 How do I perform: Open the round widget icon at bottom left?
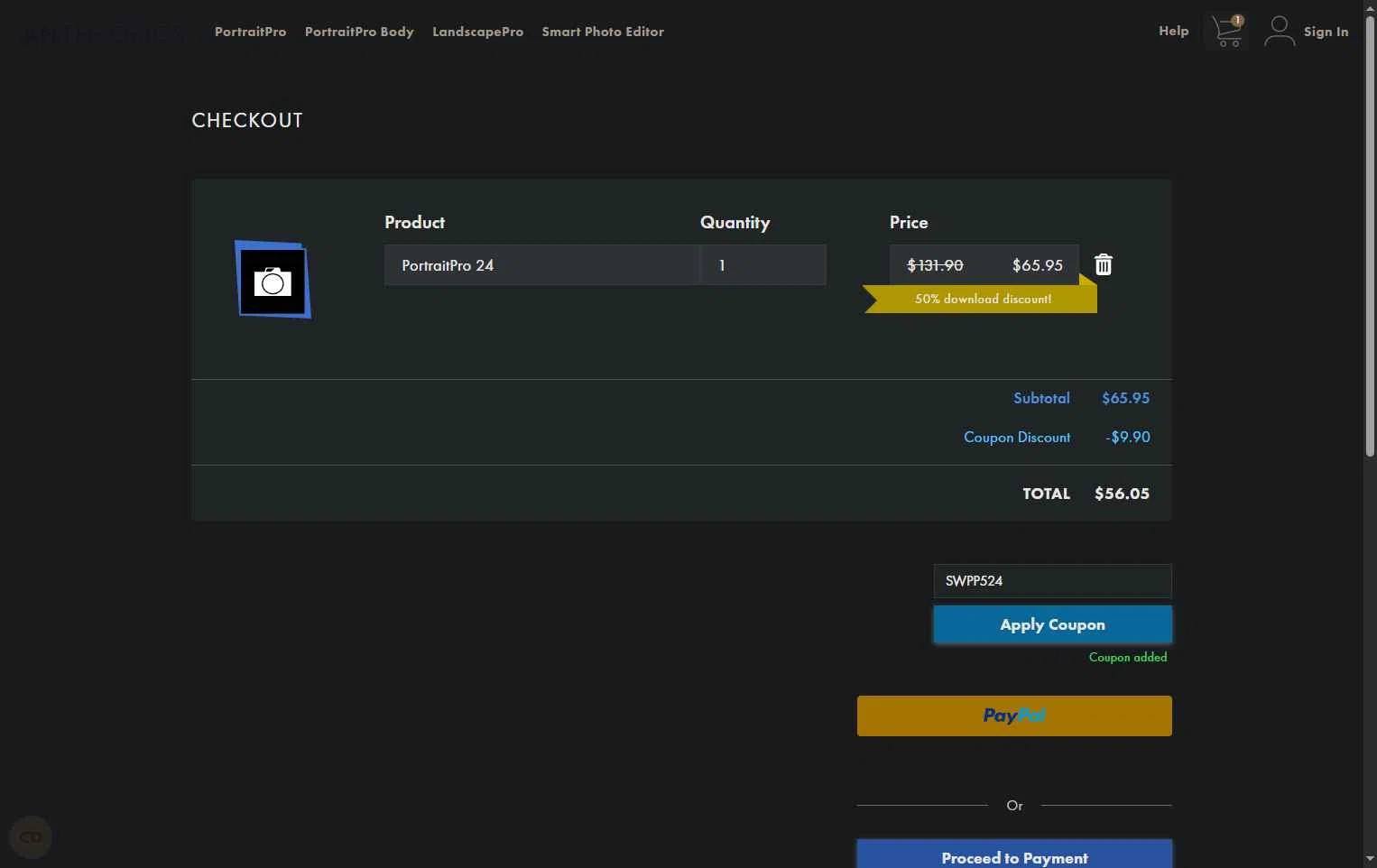coord(31,837)
